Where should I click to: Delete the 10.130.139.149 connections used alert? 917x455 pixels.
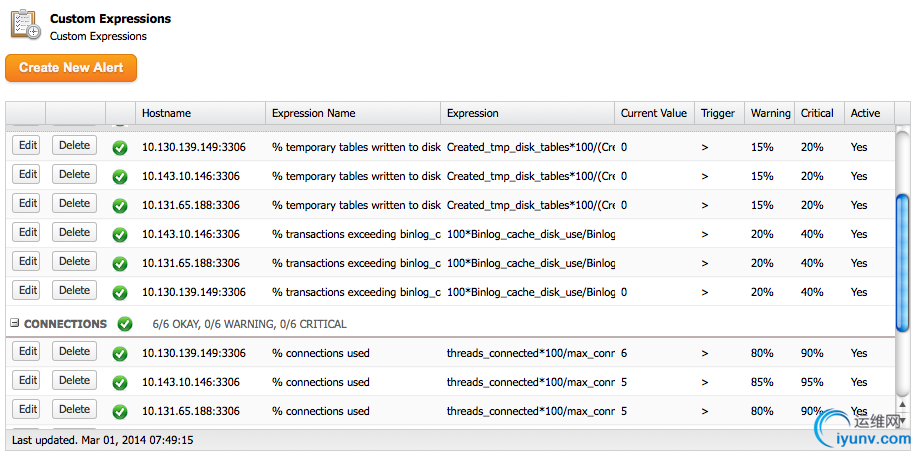click(x=74, y=352)
